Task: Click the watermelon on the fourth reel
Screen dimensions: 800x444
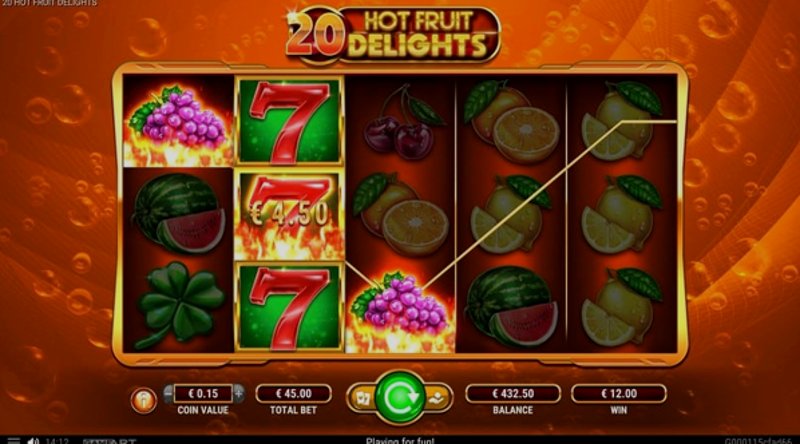Action: [x=512, y=305]
